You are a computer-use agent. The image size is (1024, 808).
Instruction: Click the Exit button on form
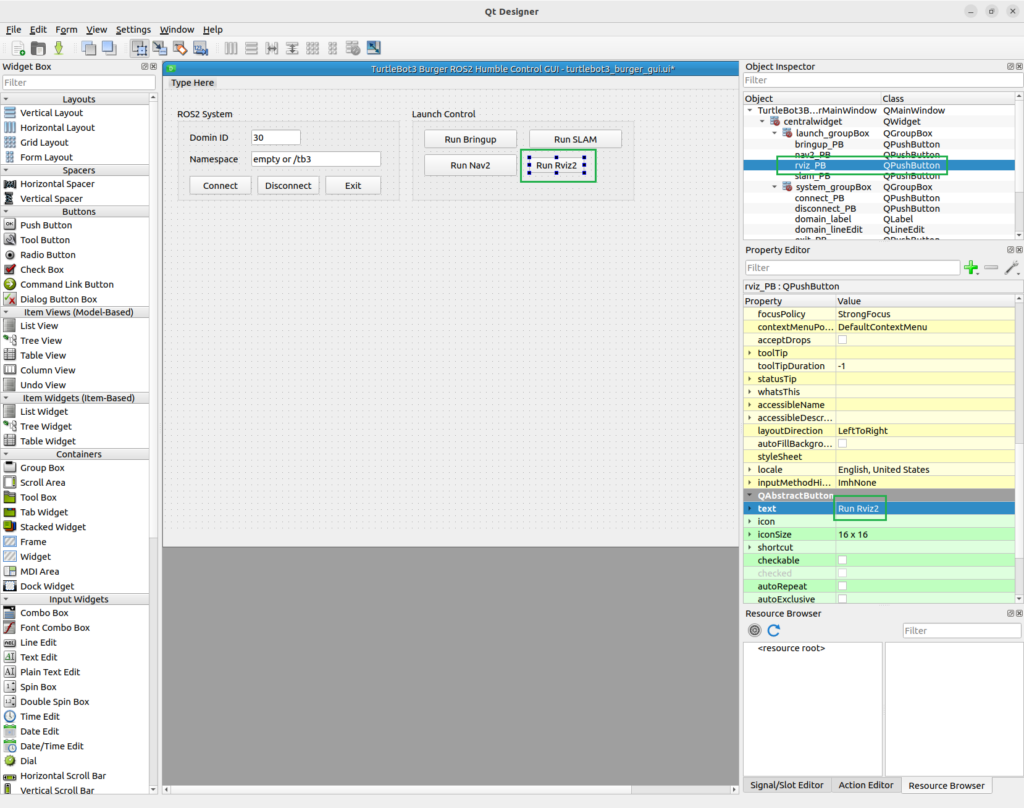(x=353, y=186)
